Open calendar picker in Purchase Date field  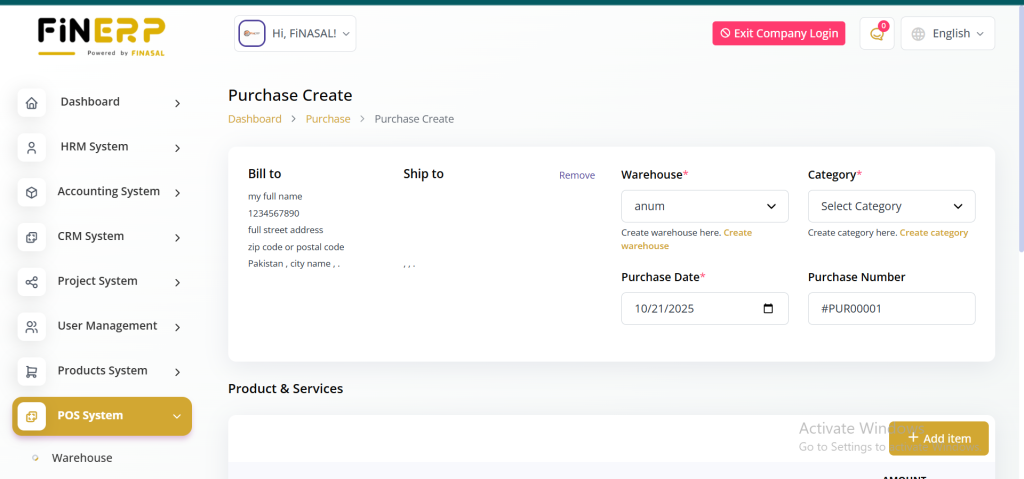768,309
